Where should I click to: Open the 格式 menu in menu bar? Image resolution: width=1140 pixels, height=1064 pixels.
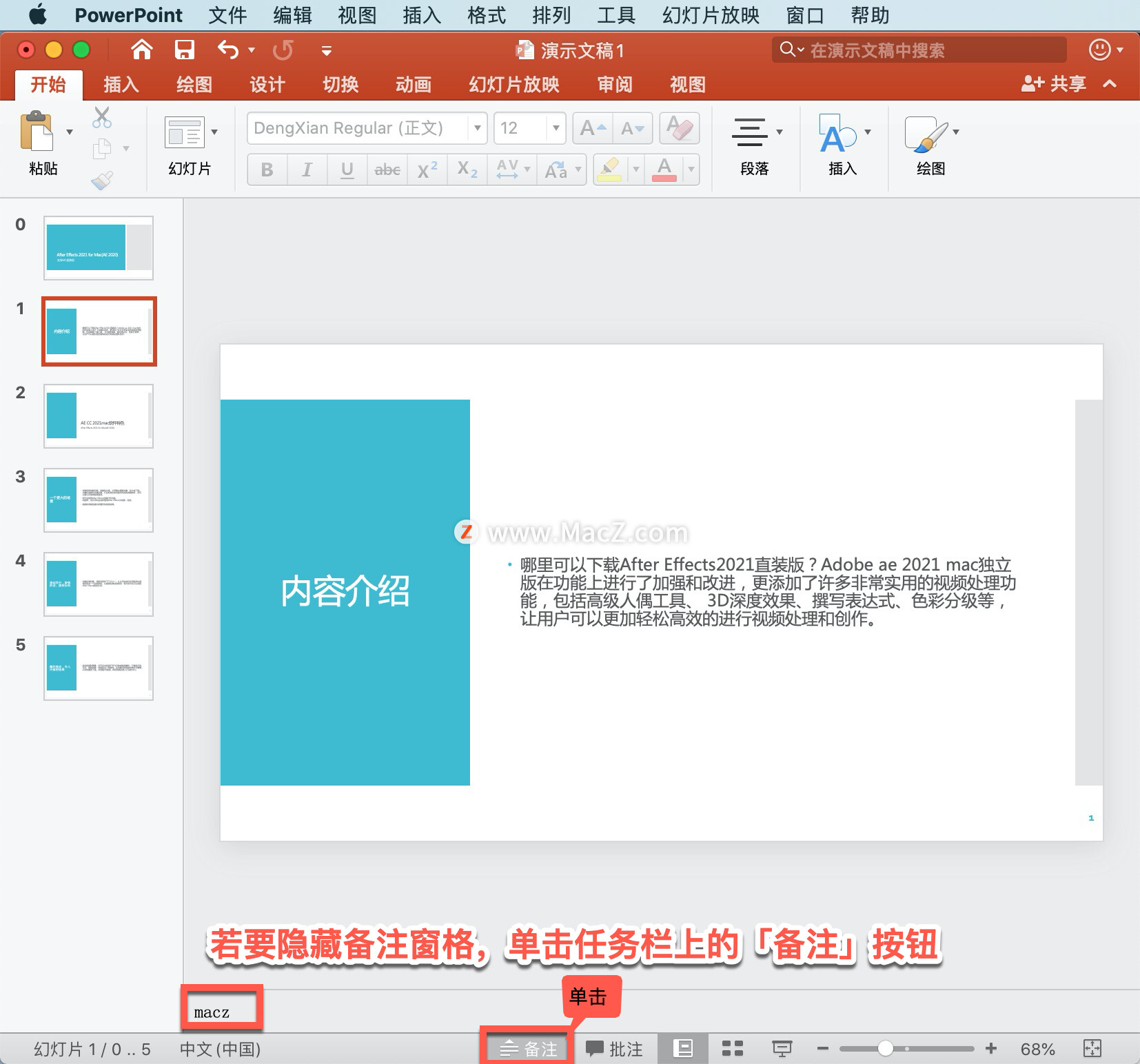[487, 15]
